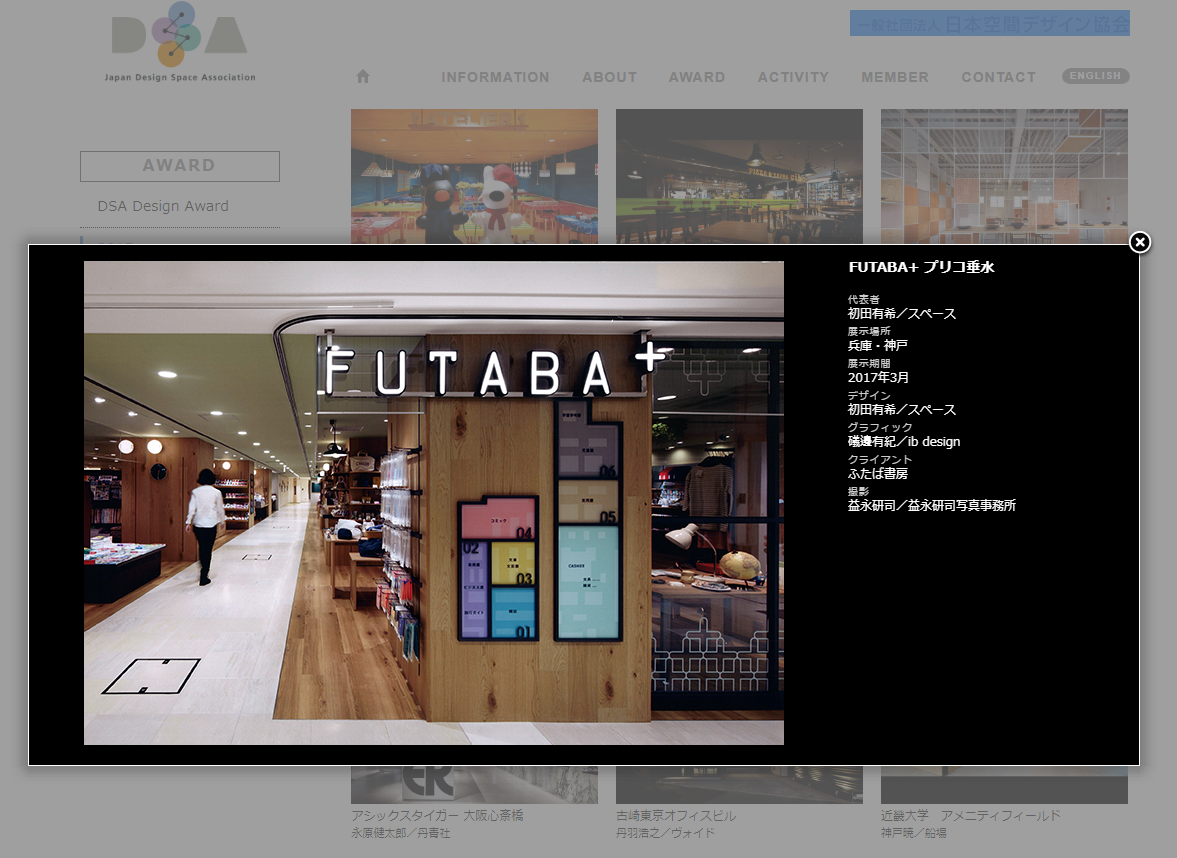
Task: Click the DSA Japan Design Space Association logo
Action: pos(179,42)
